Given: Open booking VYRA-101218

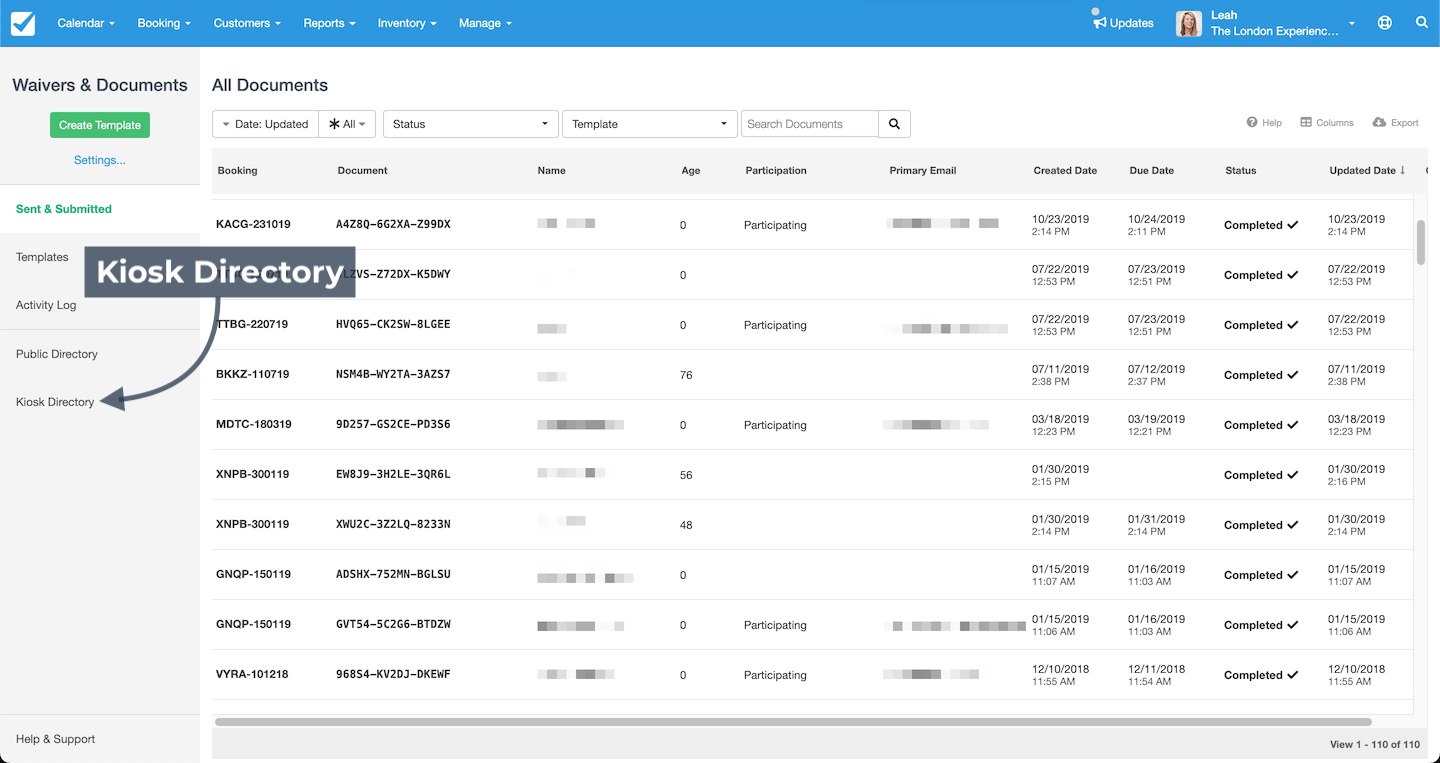Looking at the screenshot, I should point(252,675).
